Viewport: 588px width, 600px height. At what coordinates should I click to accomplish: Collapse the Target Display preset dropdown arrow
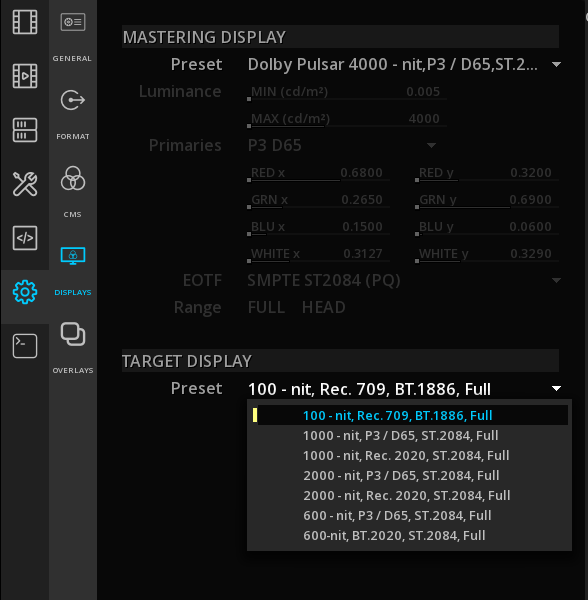(x=557, y=389)
